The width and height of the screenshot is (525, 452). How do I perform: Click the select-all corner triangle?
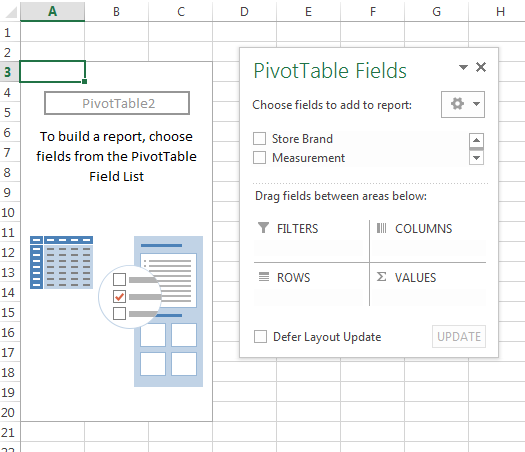tap(11, 12)
